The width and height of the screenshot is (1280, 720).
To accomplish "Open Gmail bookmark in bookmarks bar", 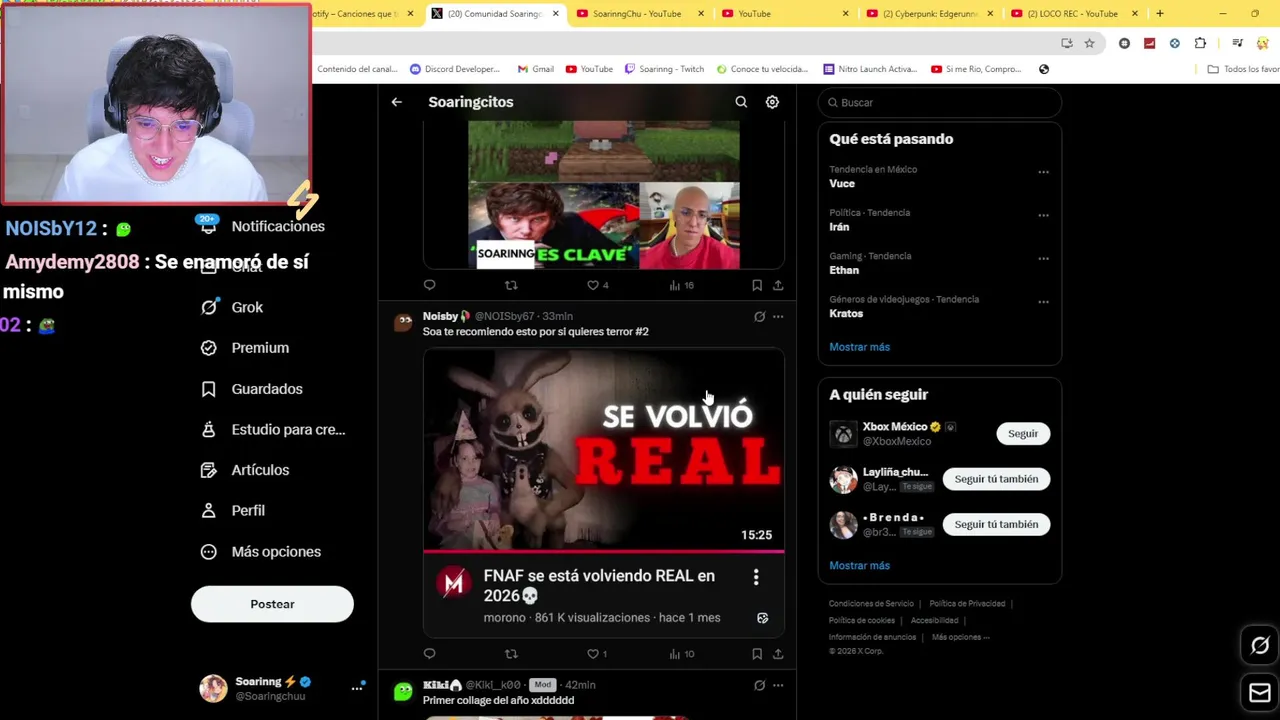I will 536,69.
